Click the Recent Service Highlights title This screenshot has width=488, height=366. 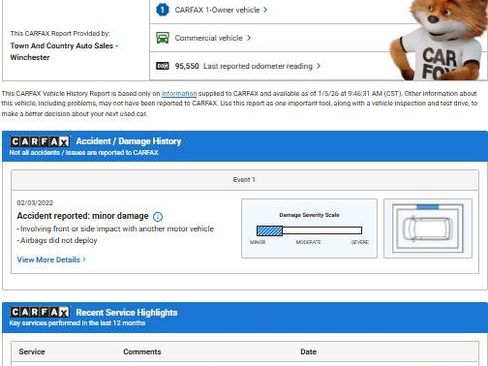tap(127, 312)
